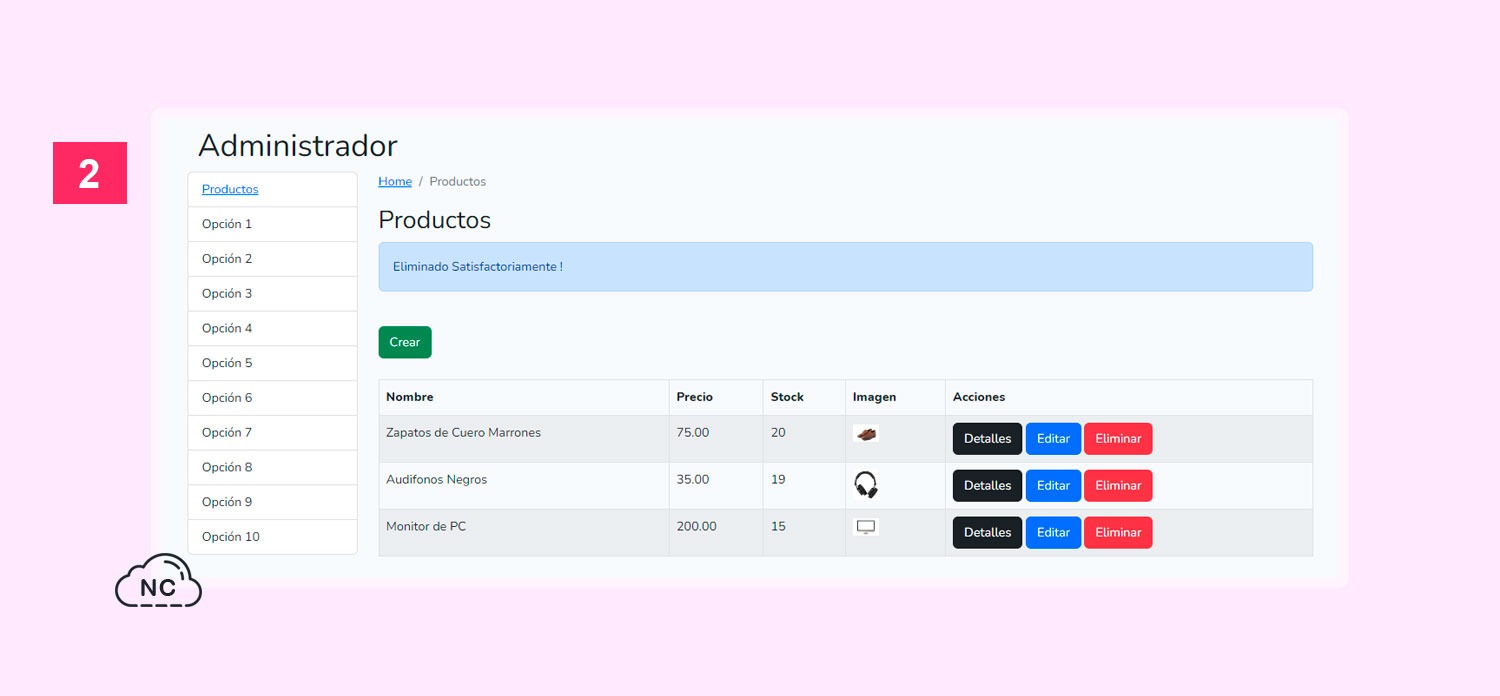Open Opción 1 in the sidebar

(272, 224)
